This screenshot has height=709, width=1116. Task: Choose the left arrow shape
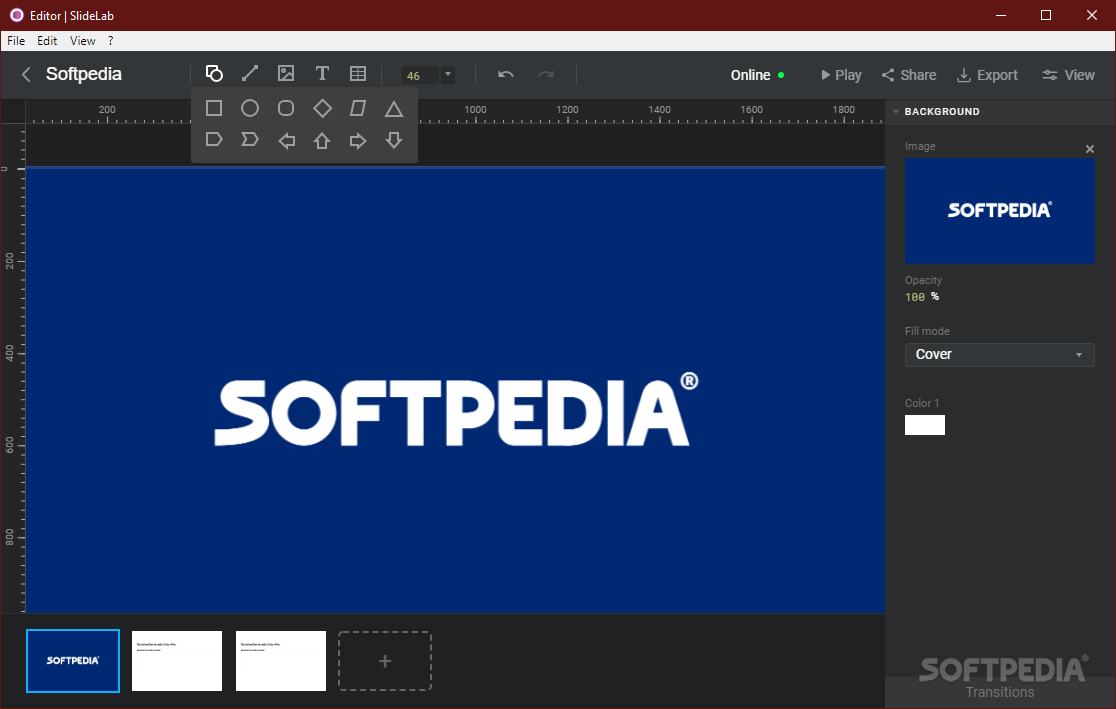286,141
